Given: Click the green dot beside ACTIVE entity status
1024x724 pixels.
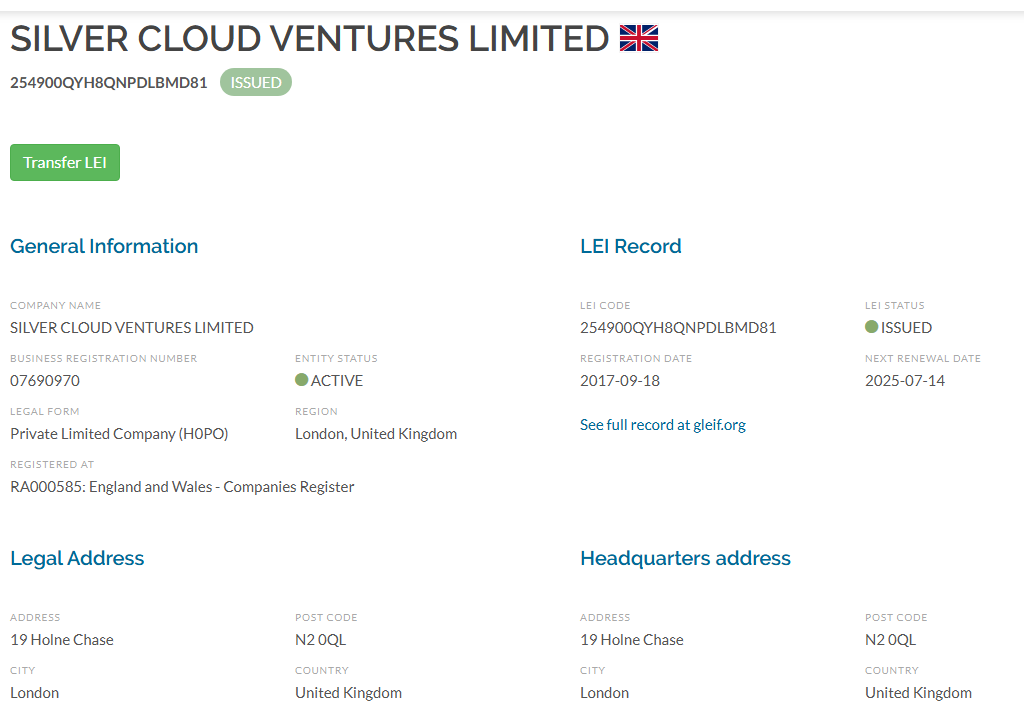Looking at the screenshot, I should (301, 380).
